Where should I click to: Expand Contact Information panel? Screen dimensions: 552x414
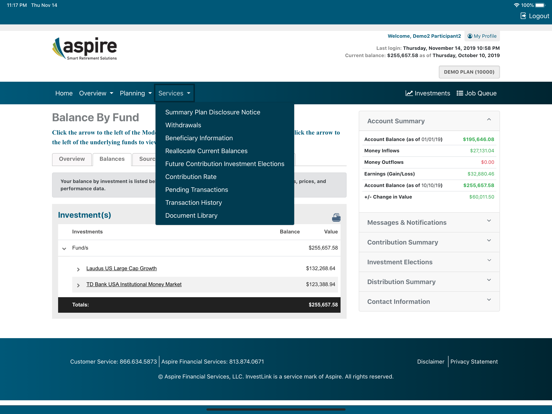point(429,301)
